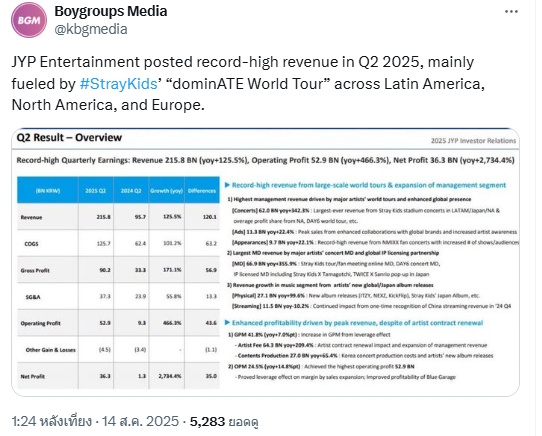
Task: Open the tweet's three-dot more menu
Action: pyautogui.click(x=511, y=11)
